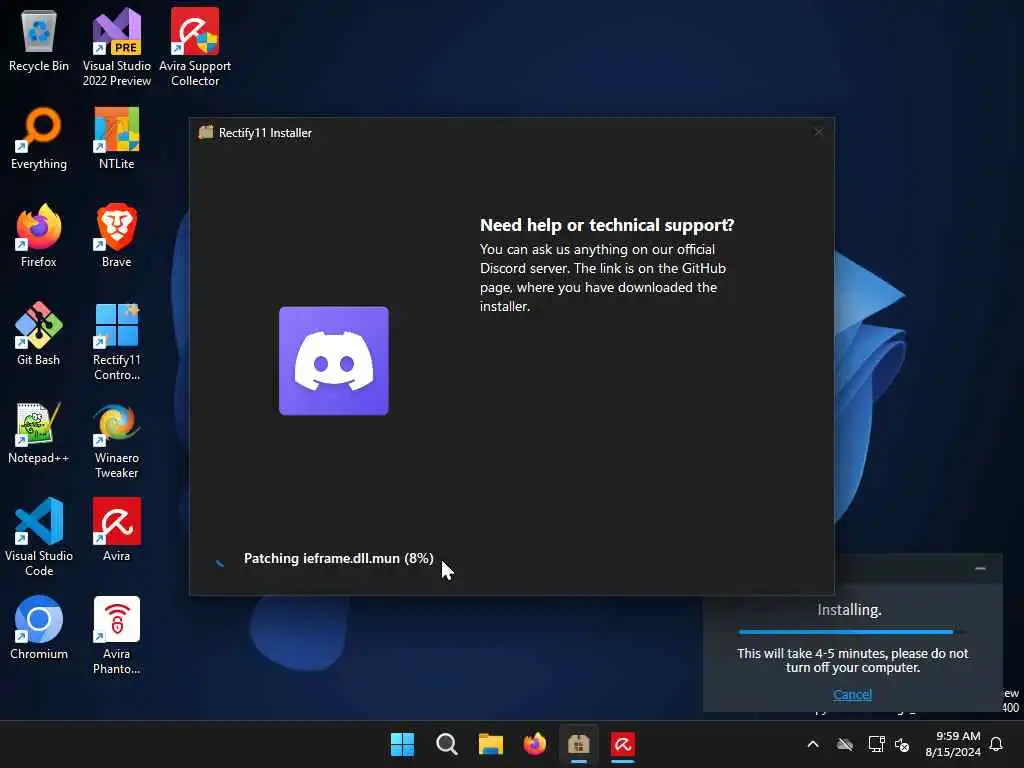This screenshot has height=768, width=1024.
Task: Click the Rectify11 Installer title bar icon
Action: [x=206, y=132]
